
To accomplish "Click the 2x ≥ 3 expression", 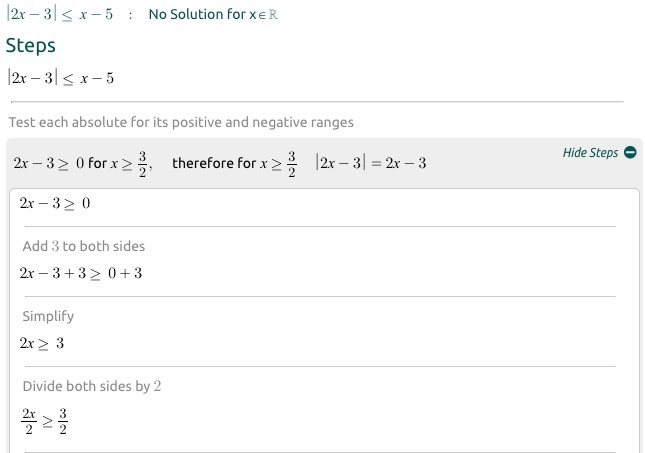I will [42, 343].
